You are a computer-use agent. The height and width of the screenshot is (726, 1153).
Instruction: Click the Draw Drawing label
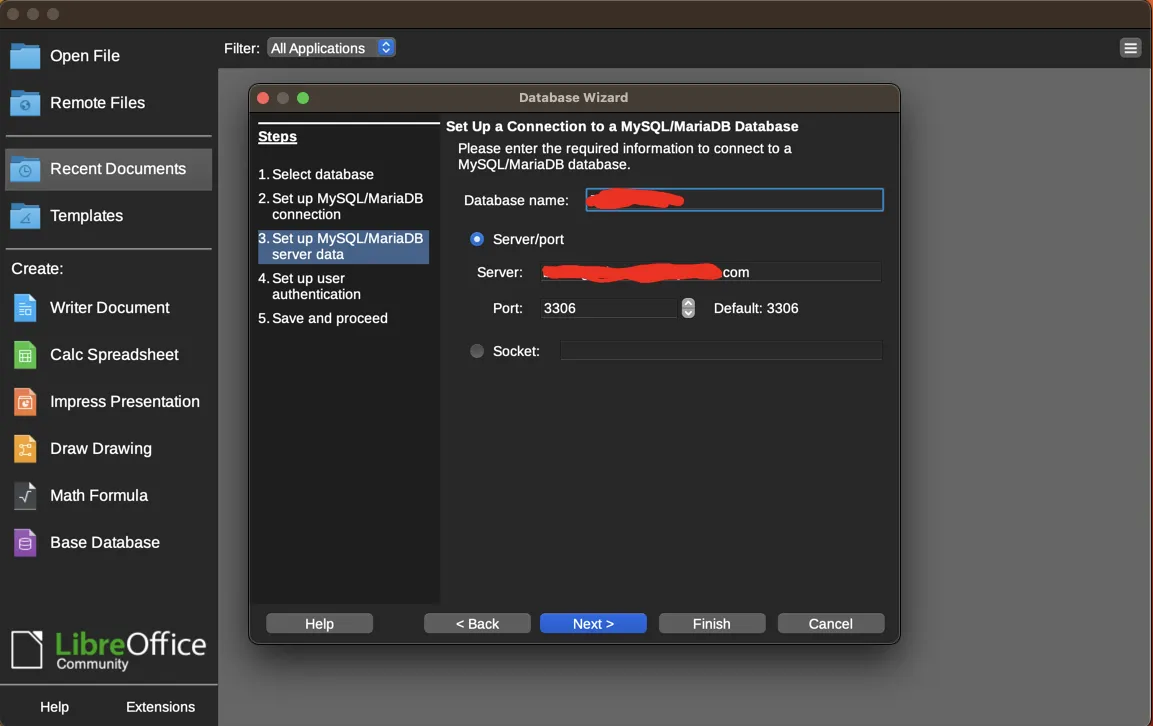(x=101, y=449)
